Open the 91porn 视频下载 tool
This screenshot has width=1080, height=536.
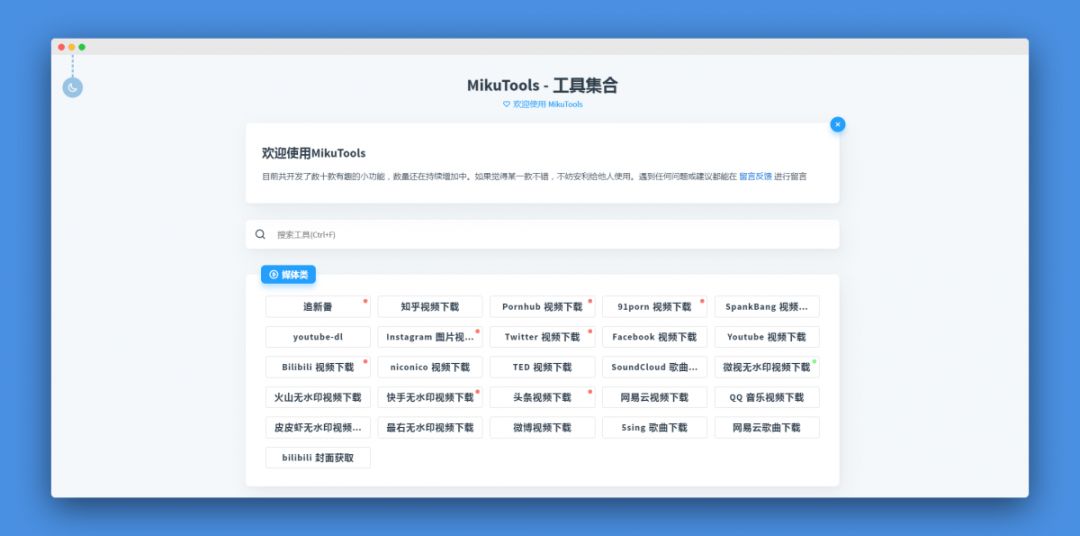(x=654, y=307)
